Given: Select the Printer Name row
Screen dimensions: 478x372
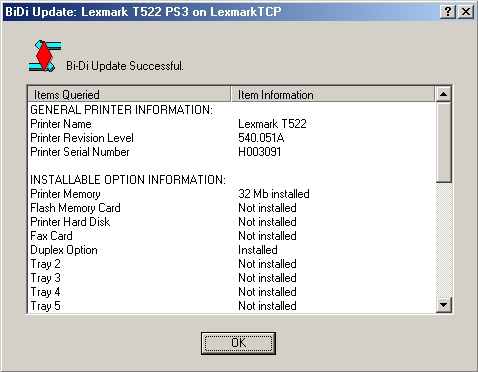Looking at the screenshot, I should click(x=232, y=124).
